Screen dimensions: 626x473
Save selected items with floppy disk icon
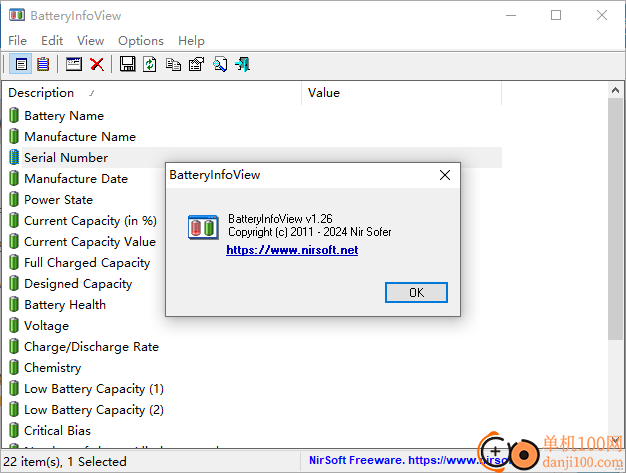pos(127,64)
